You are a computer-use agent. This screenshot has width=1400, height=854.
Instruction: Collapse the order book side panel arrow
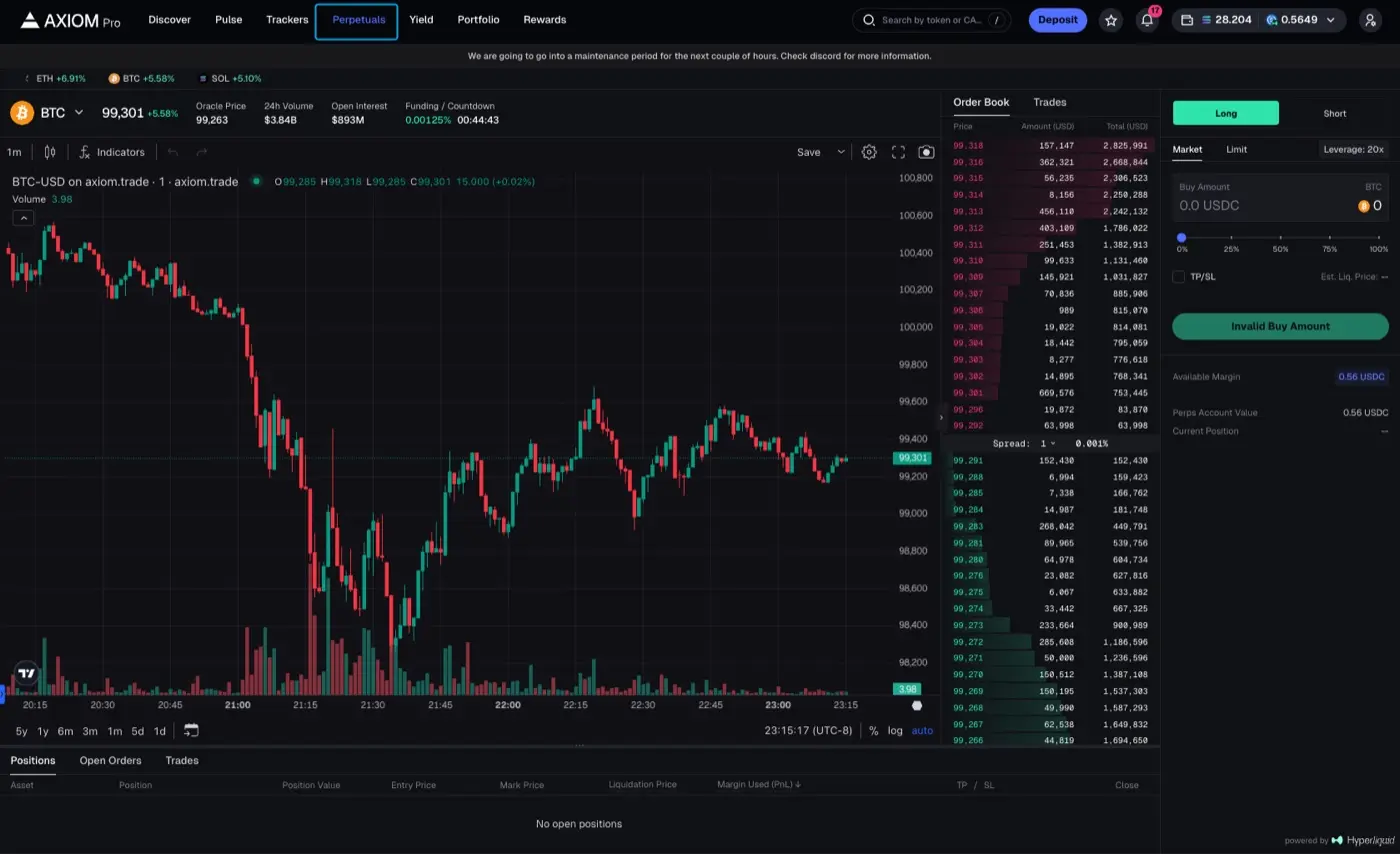click(x=940, y=417)
